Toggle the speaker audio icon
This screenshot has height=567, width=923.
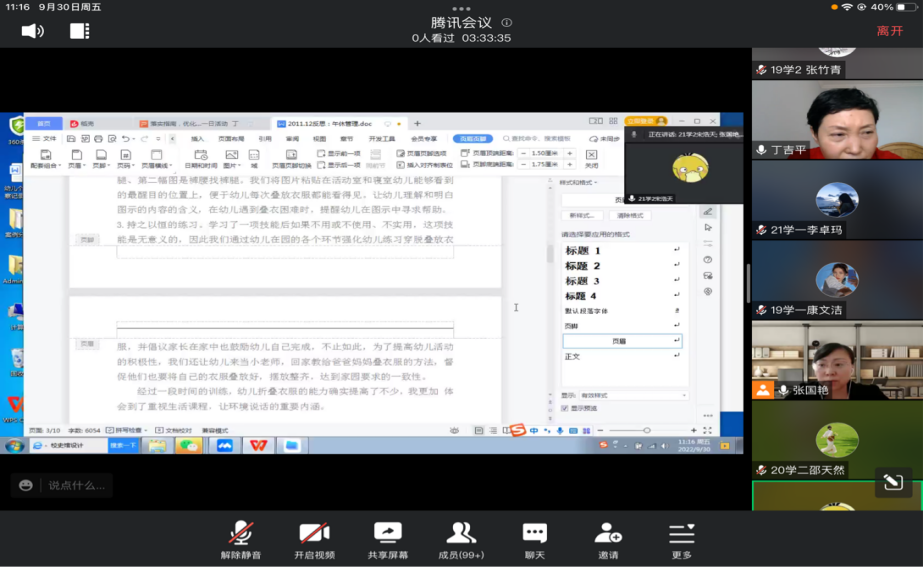(x=32, y=31)
